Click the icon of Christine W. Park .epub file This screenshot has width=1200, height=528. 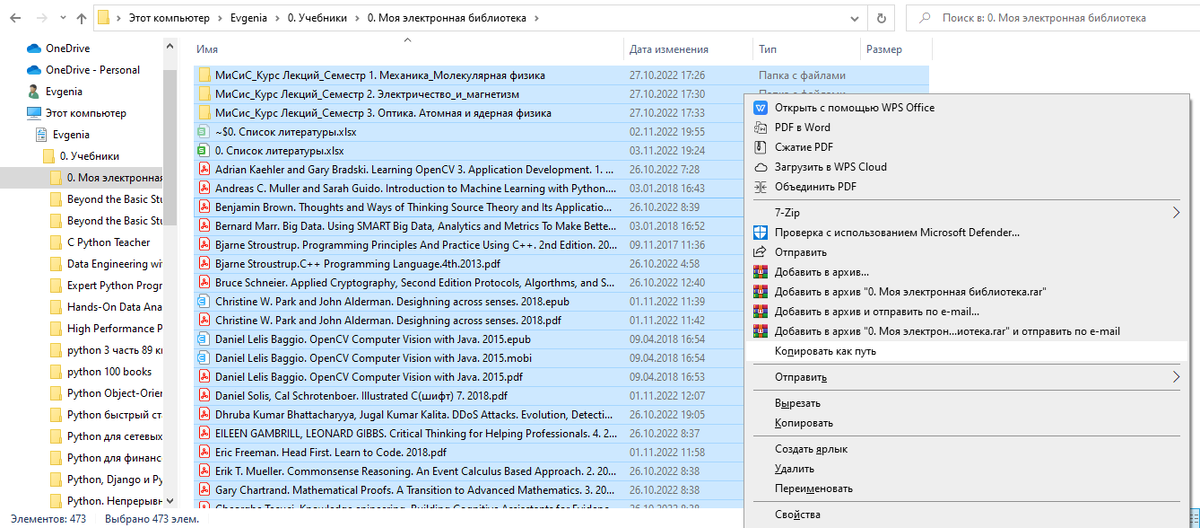(204, 301)
